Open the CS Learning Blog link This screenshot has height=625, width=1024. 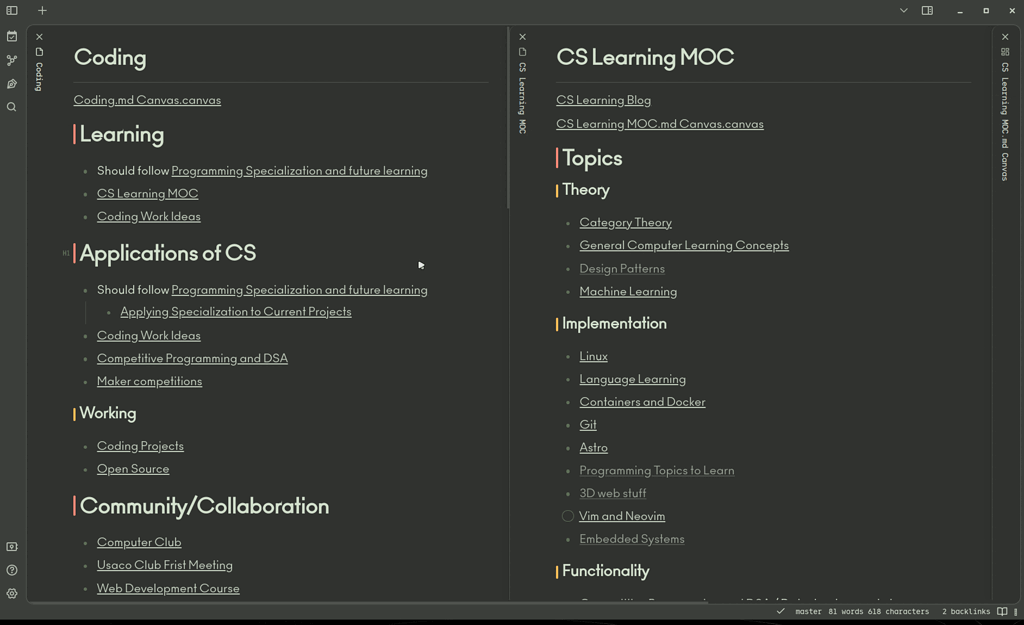coord(603,100)
